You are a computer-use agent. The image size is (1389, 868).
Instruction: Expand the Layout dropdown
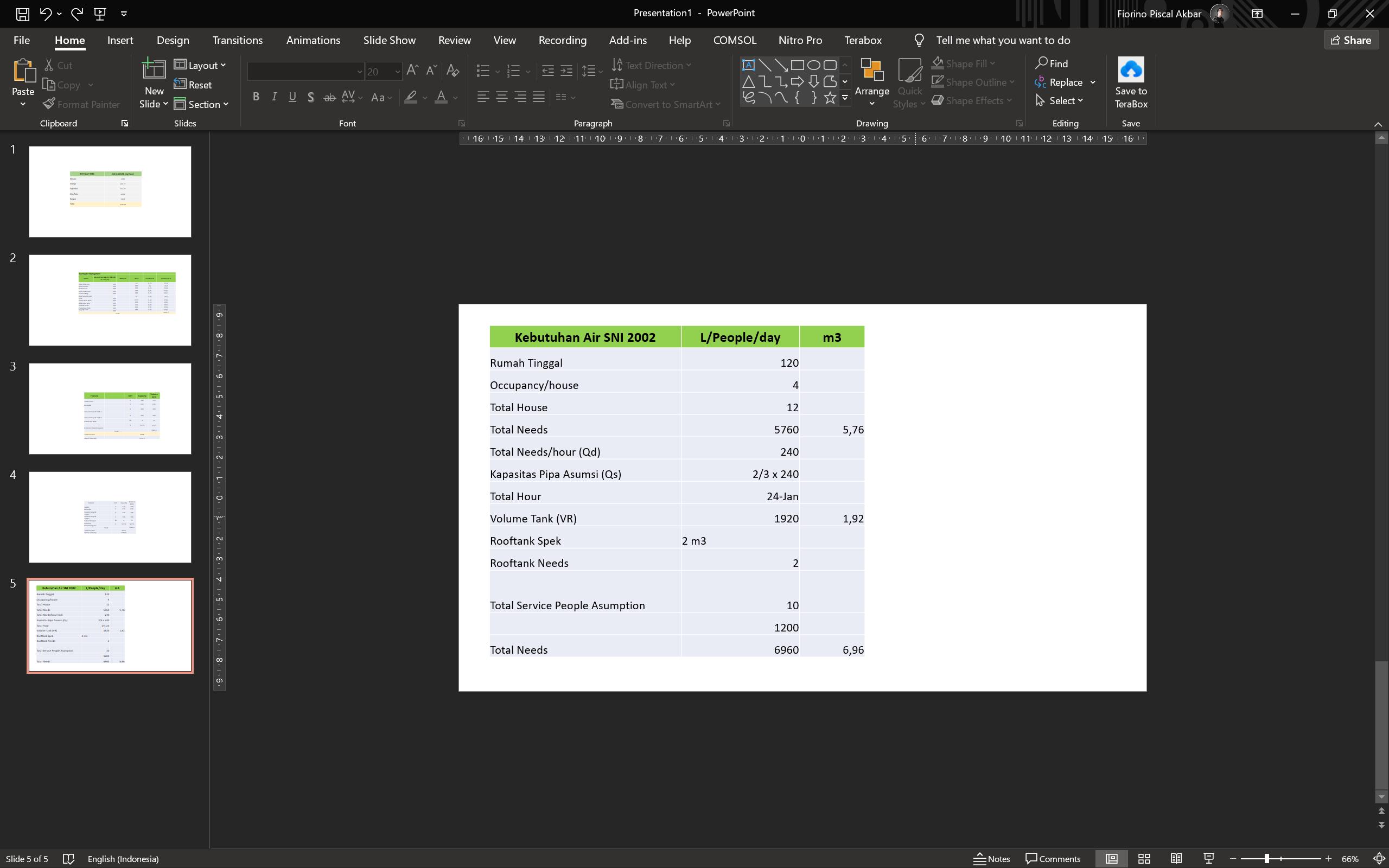click(x=200, y=66)
